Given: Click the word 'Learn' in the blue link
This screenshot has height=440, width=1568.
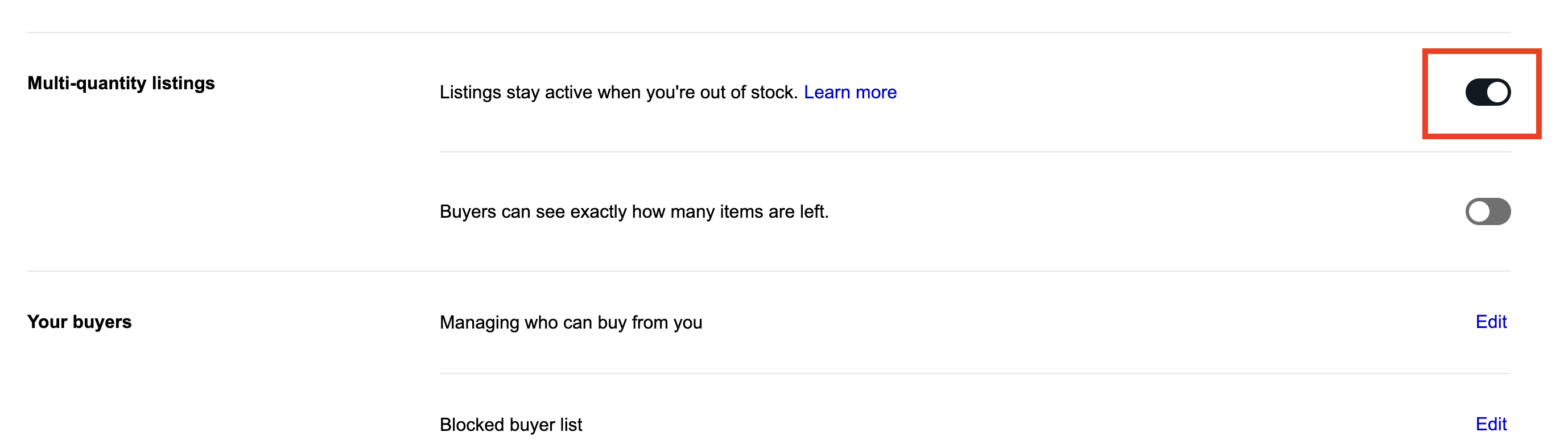Looking at the screenshot, I should pos(827,92).
